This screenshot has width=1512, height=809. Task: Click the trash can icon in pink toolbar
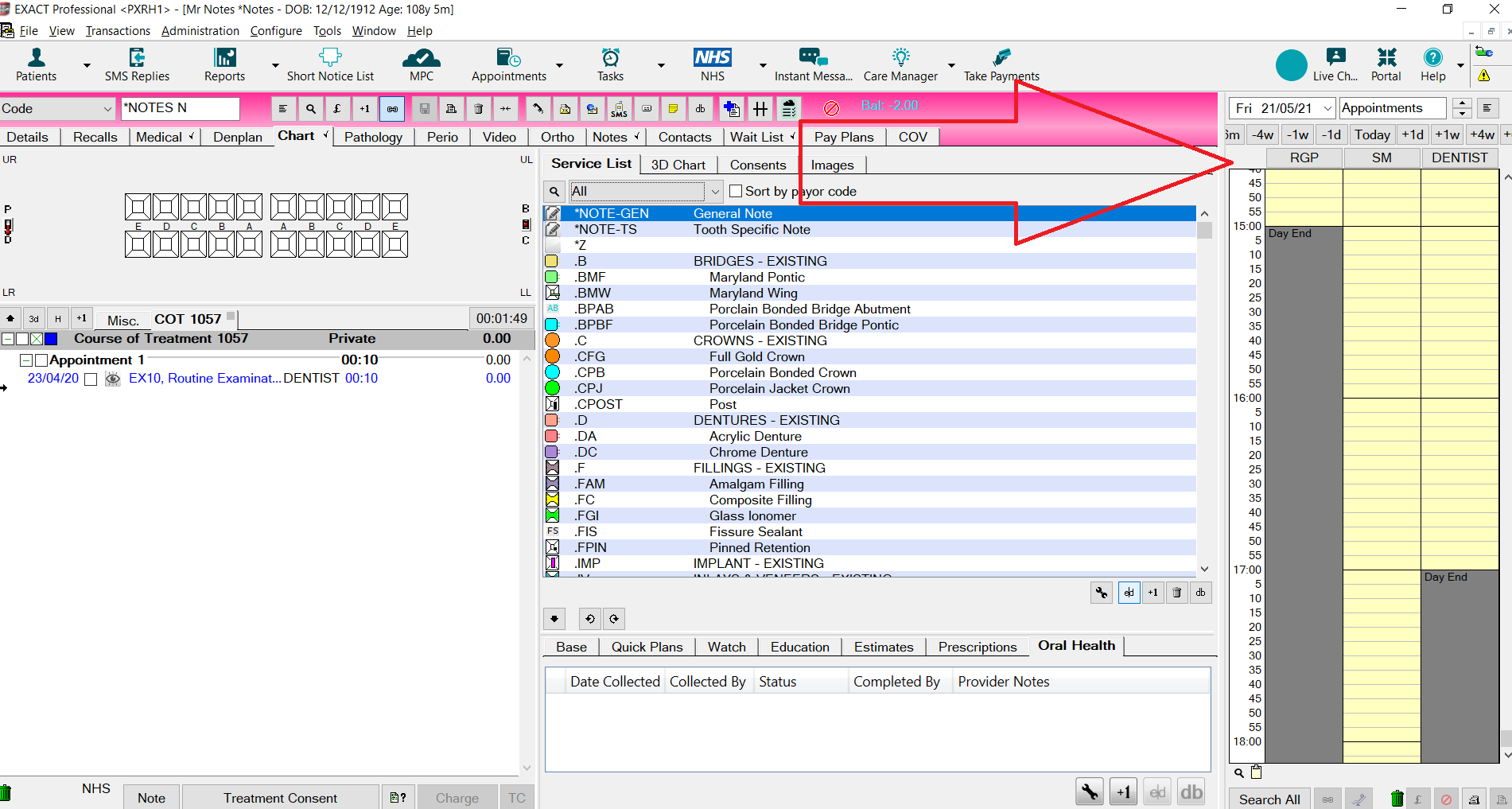(479, 109)
